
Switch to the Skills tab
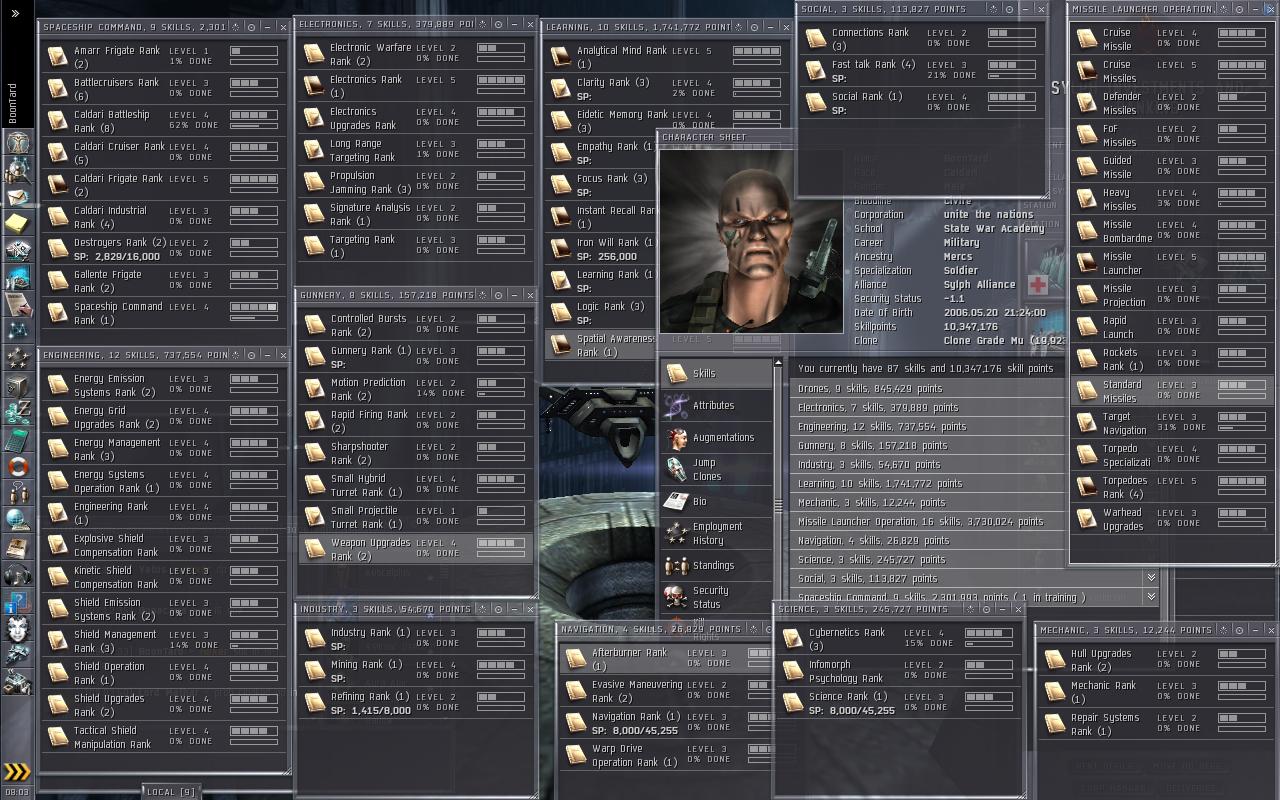717,374
